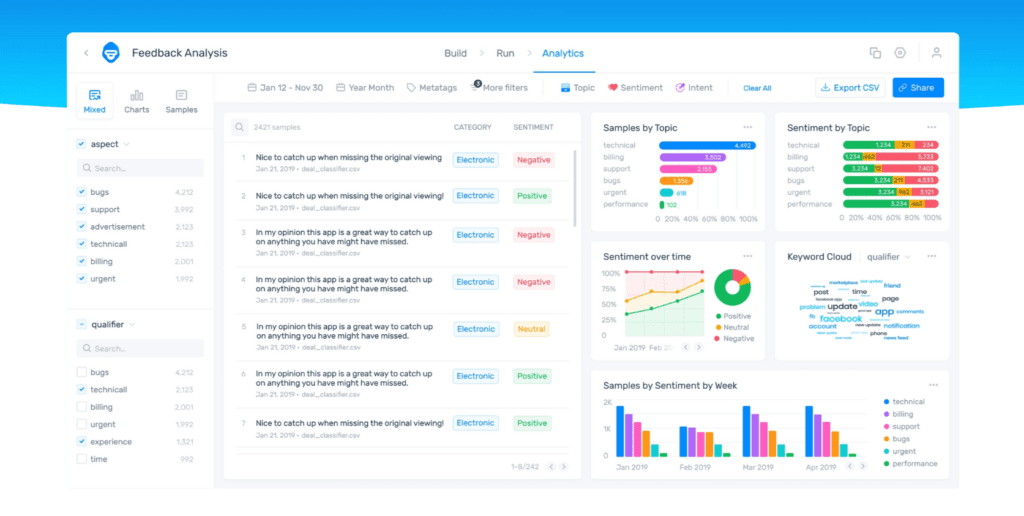
Task: Open the duplicate/copy icon in header
Action: [875, 53]
